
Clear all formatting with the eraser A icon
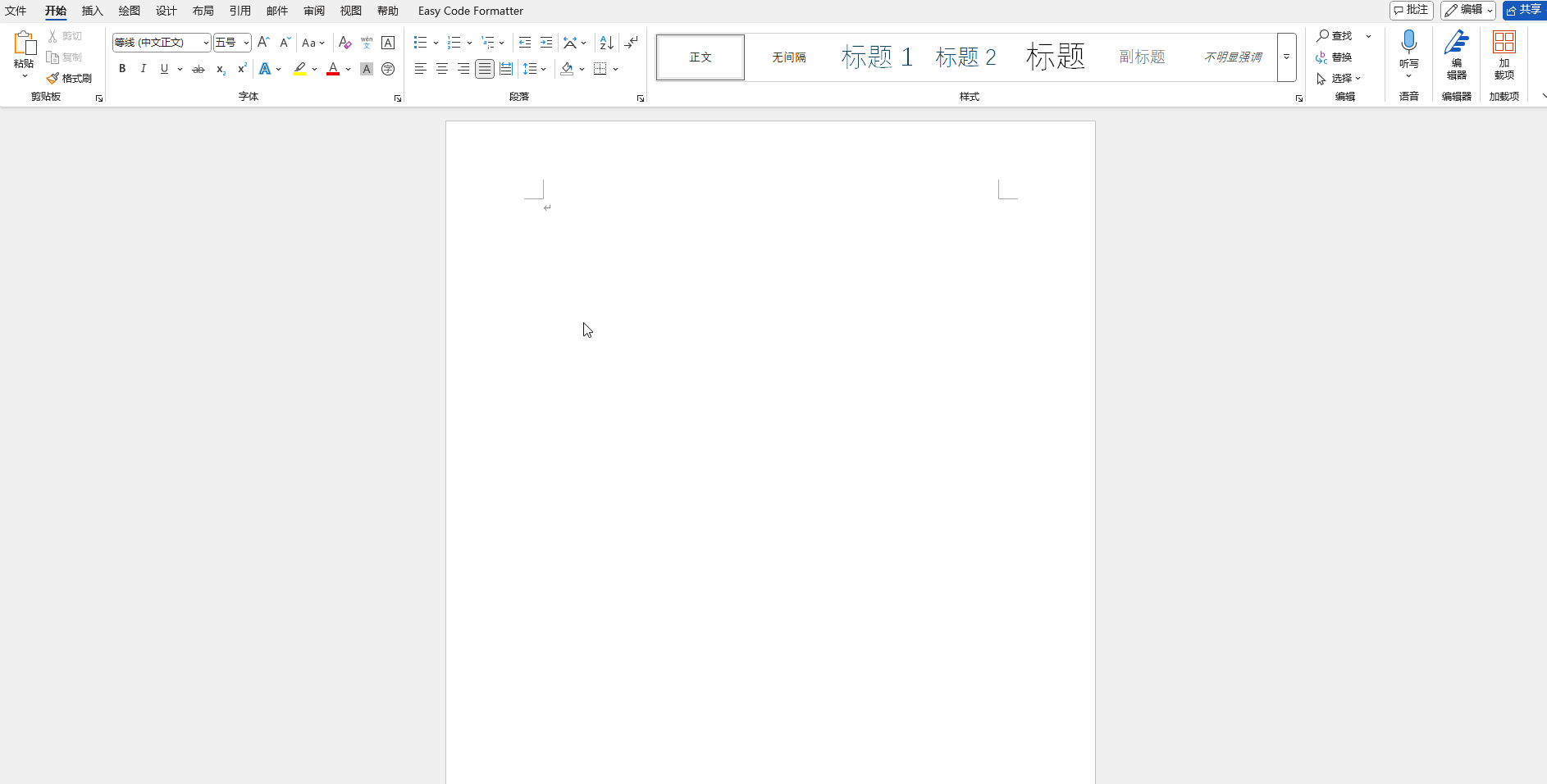tap(345, 43)
